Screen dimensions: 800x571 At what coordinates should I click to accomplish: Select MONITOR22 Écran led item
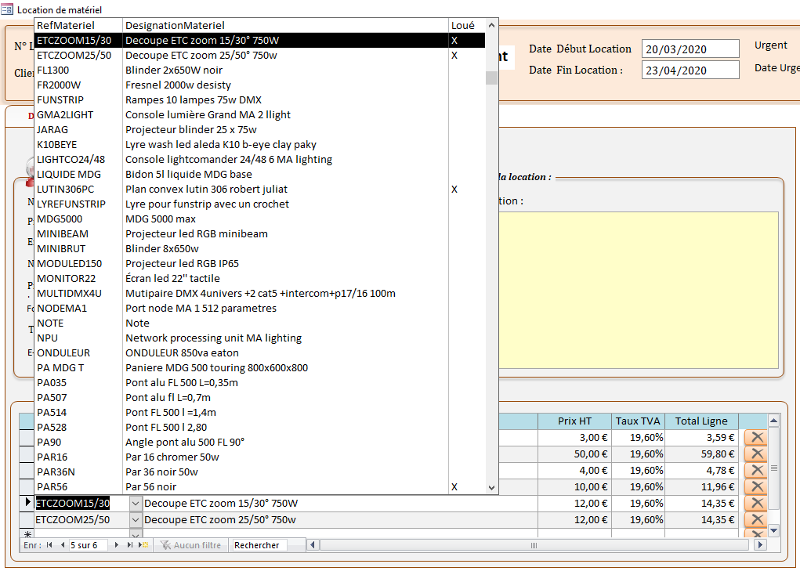(260, 278)
